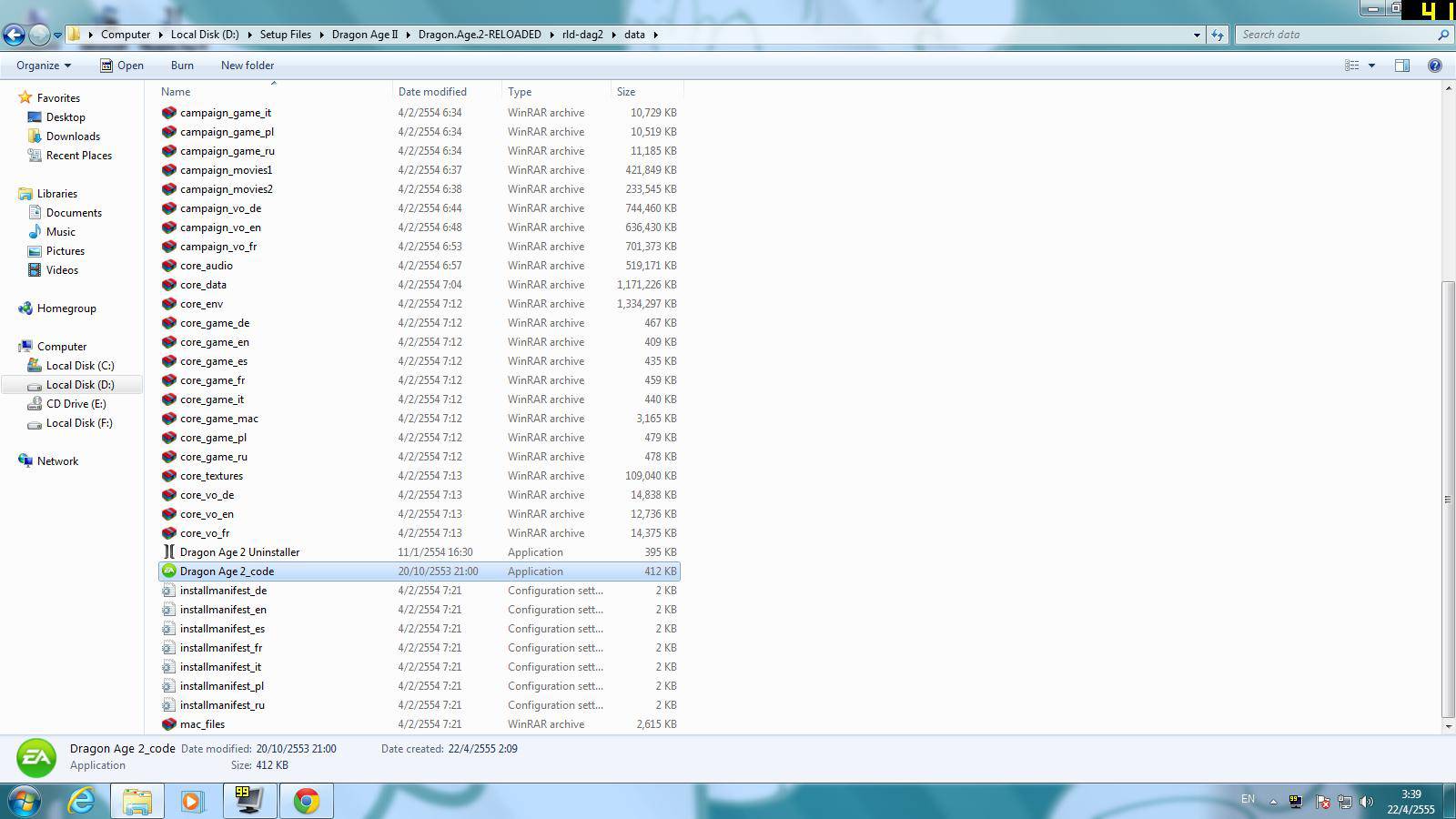Open Videos library

62,270
